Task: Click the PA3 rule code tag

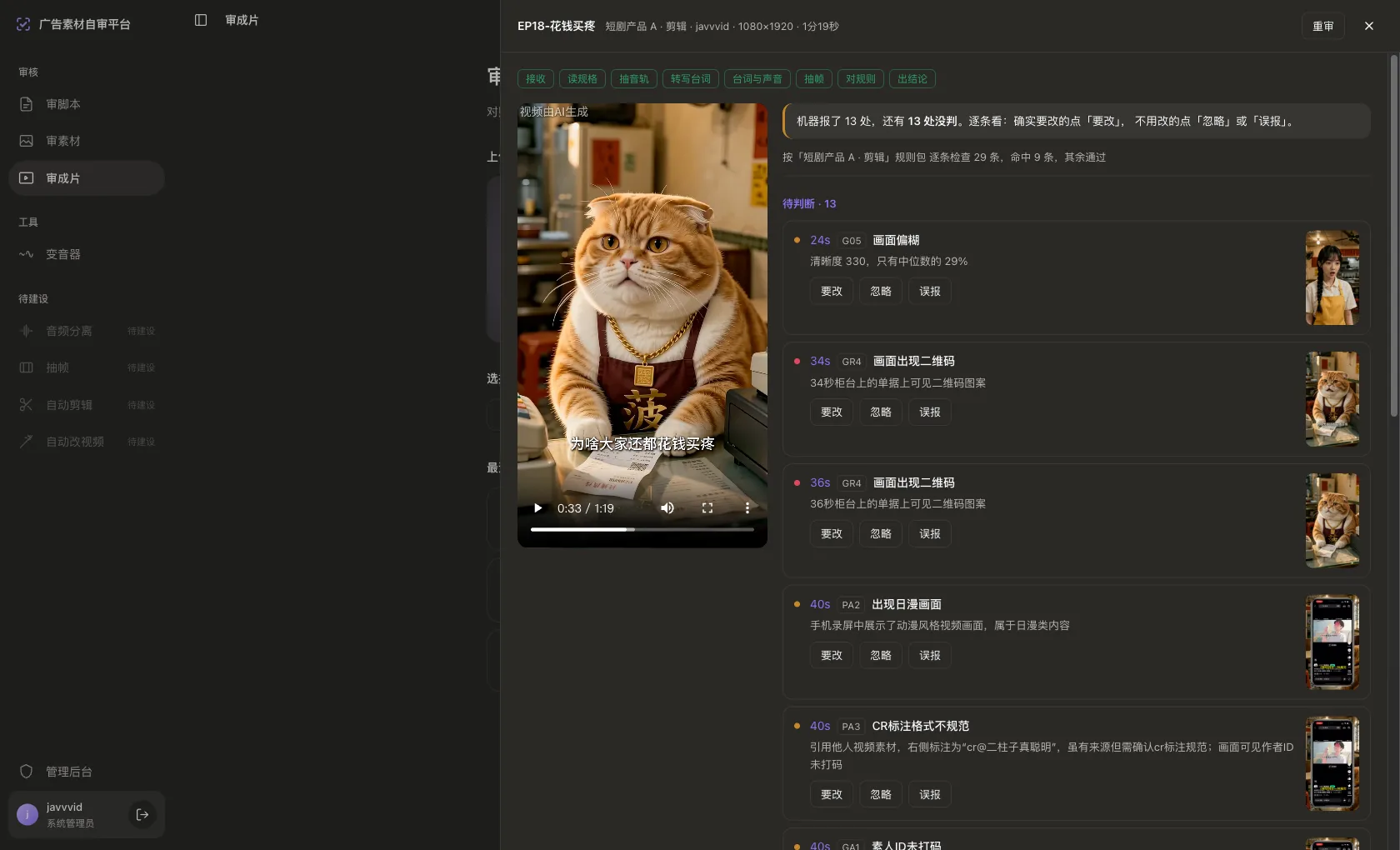Action: click(851, 727)
